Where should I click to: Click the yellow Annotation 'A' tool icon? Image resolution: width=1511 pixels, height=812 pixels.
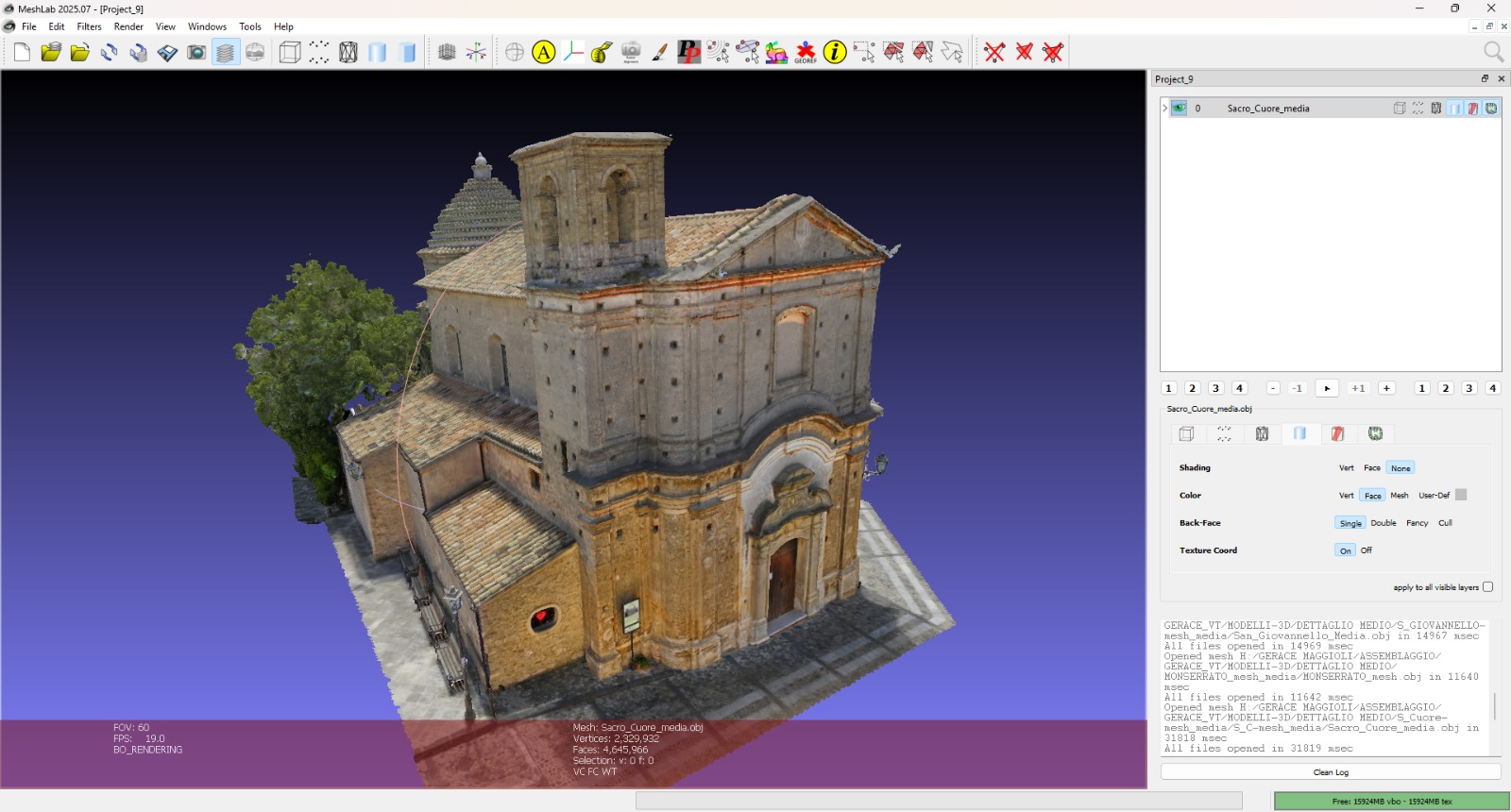pos(543,53)
